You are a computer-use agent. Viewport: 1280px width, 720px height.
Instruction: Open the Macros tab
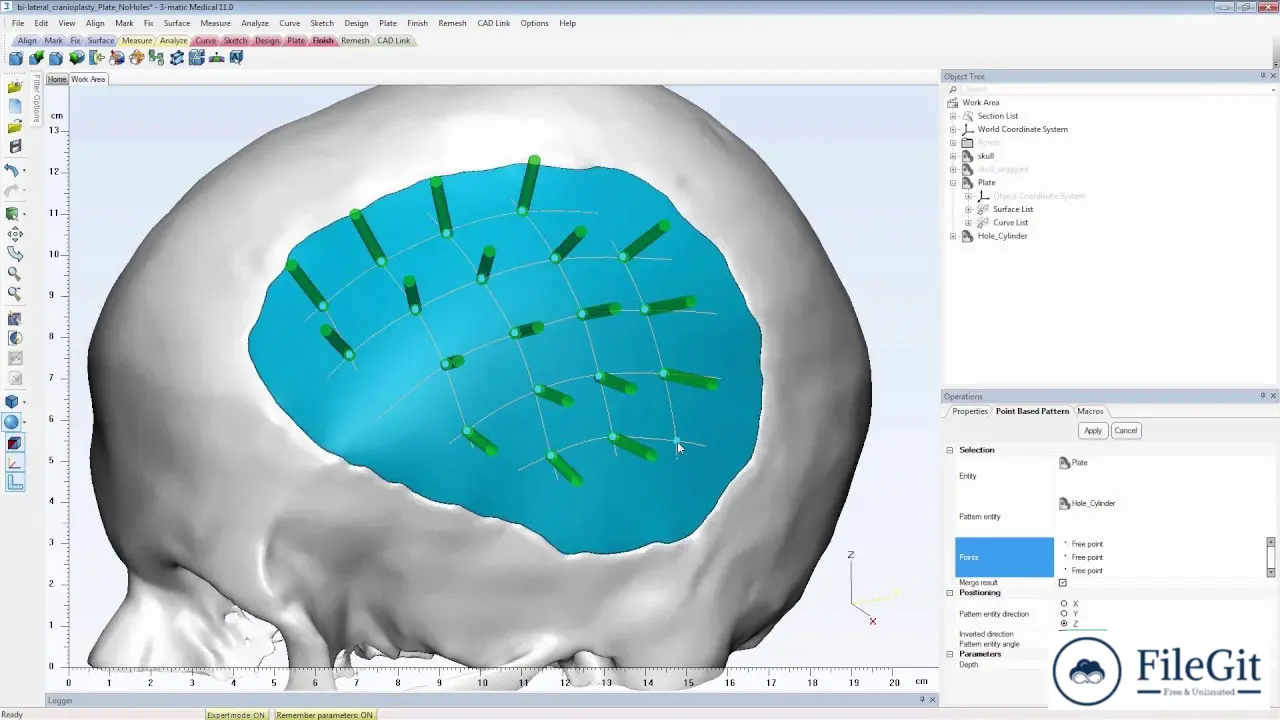coord(1090,411)
